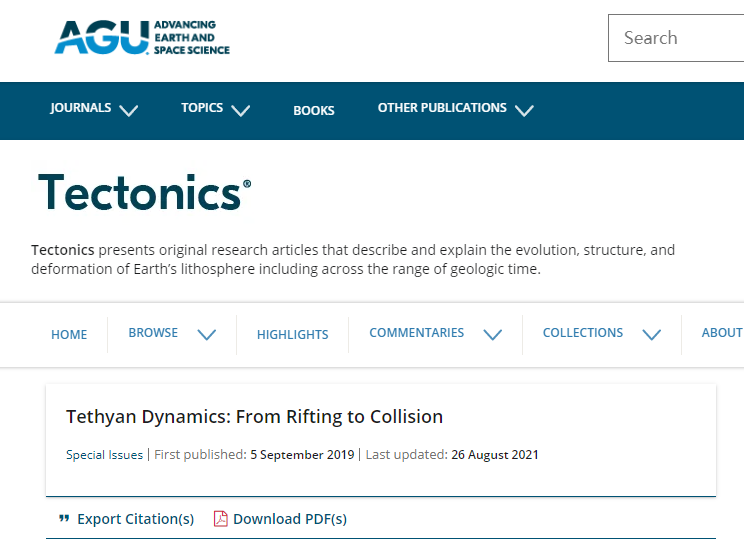The image size is (744, 548).
Task: Expand the Journals dropdown chevron
Action: click(x=129, y=111)
